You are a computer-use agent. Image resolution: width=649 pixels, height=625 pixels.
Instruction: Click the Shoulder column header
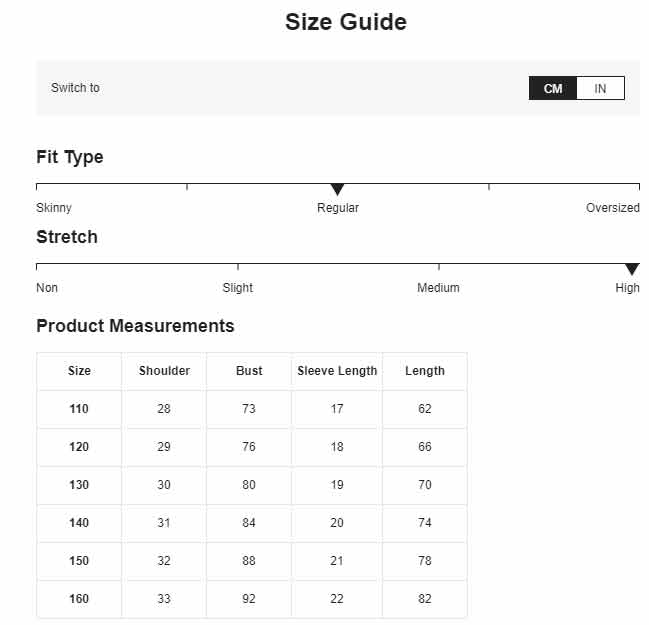[x=164, y=371]
